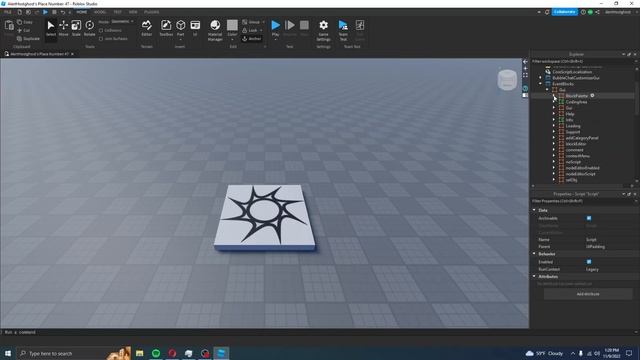Expand the BubbleChatCustomizerGui tree item
The image size is (640, 360).
click(540, 78)
